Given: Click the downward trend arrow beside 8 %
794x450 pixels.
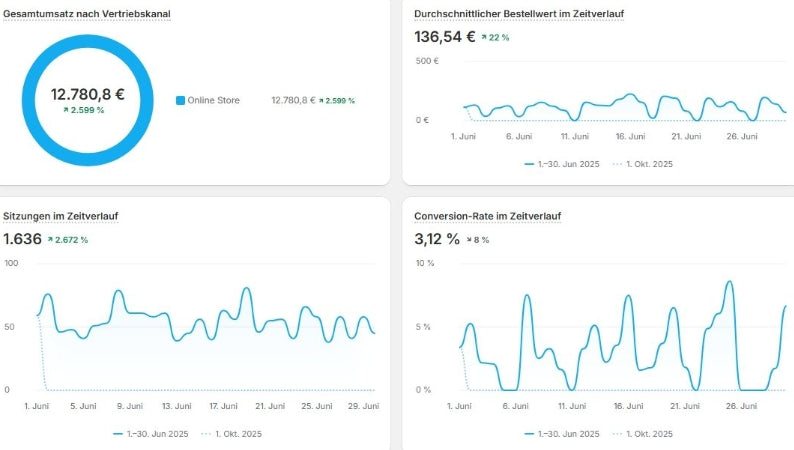Looking at the screenshot, I should pos(470,240).
